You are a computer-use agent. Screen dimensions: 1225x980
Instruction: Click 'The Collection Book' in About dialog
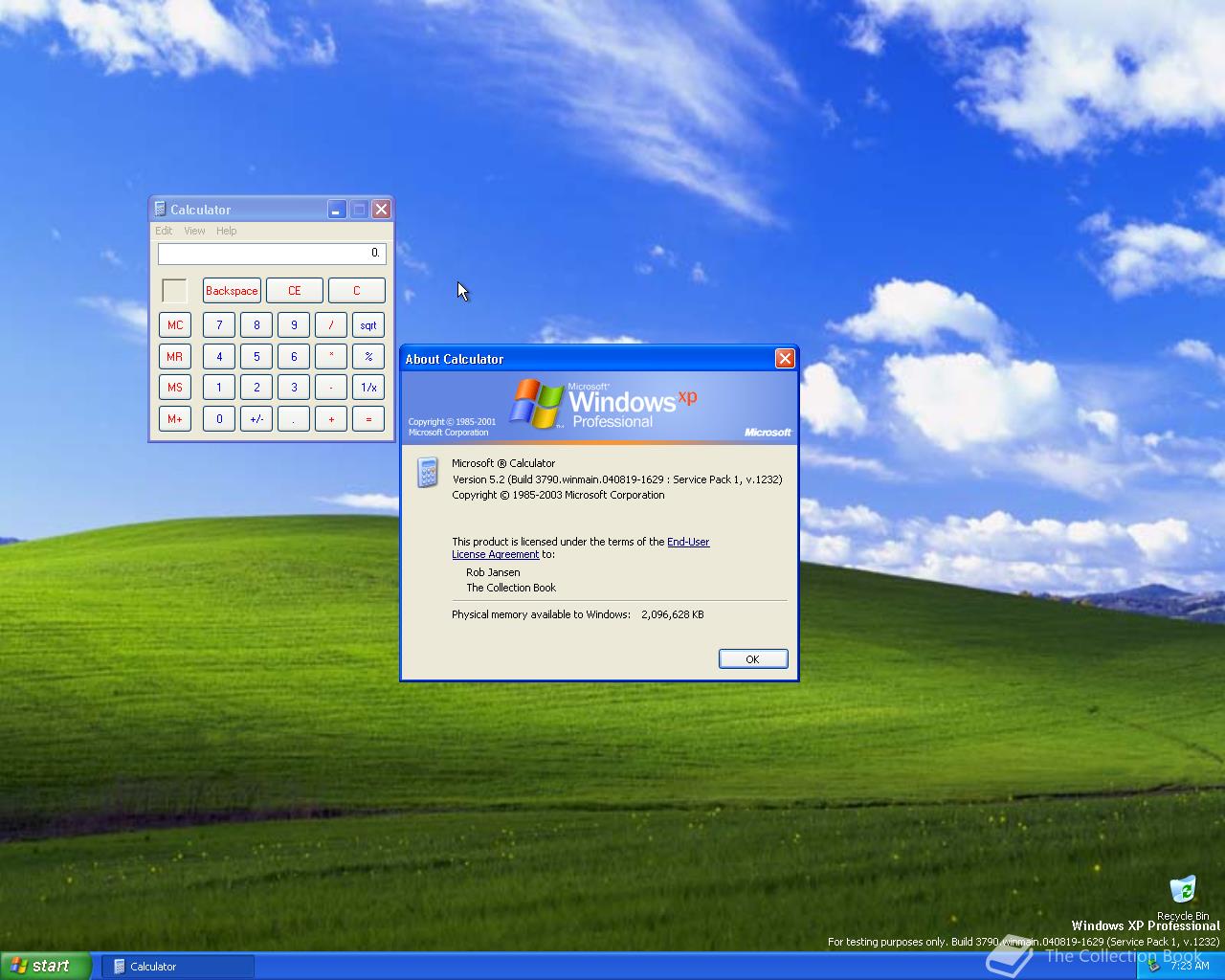pyautogui.click(x=511, y=588)
